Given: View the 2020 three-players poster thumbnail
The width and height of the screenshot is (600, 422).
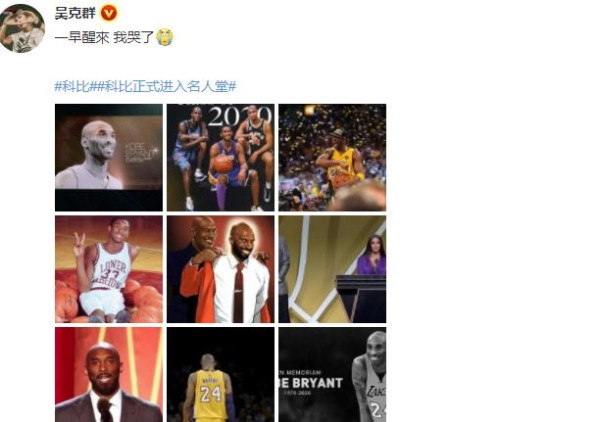Looking at the screenshot, I should coord(220,158).
